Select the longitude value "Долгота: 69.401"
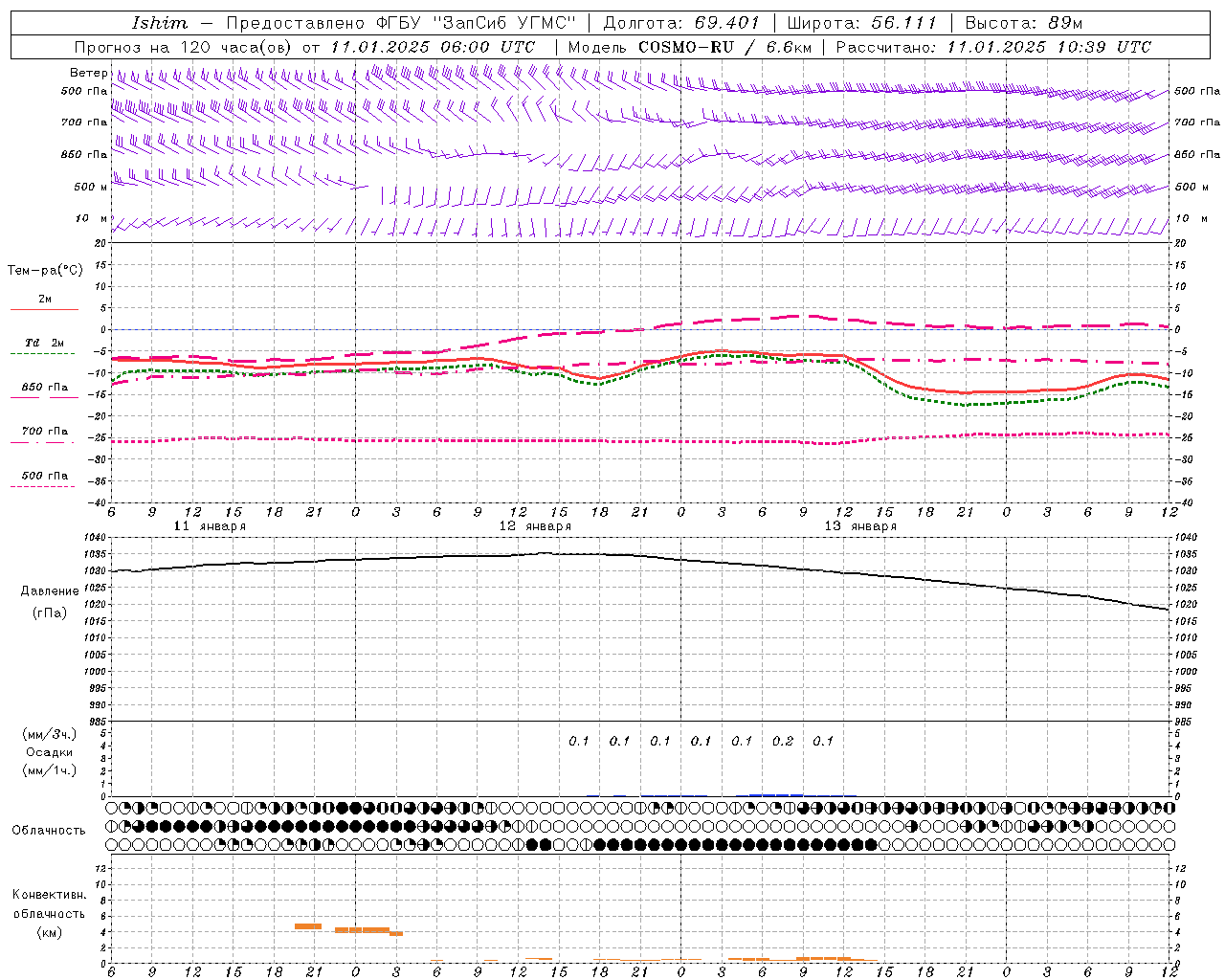This screenshot has width=1225, height=980. [681, 22]
